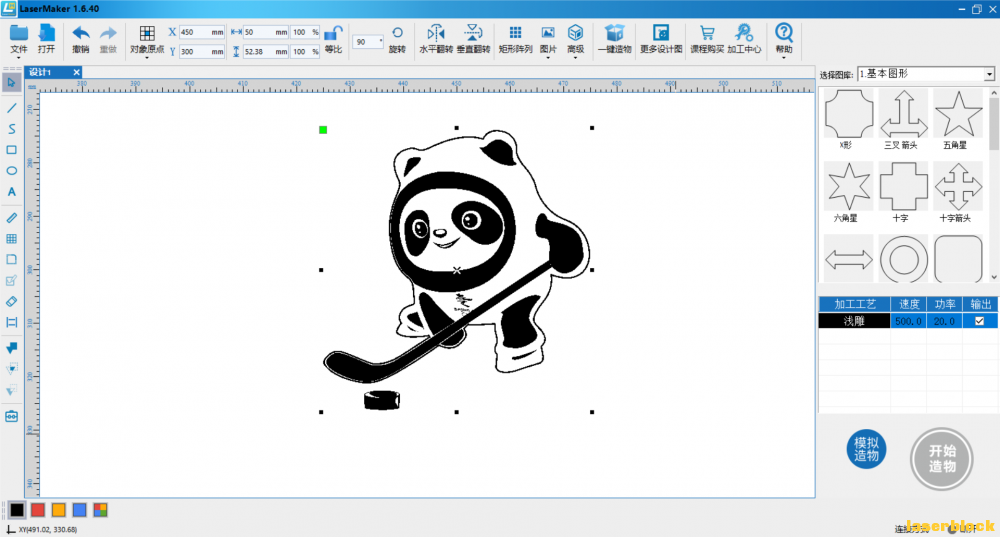The height and width of the screenshot is (537, 1000).
Task: Select the rounded-corner page tool
Action: pyautogui.click(x=11, y=260)
